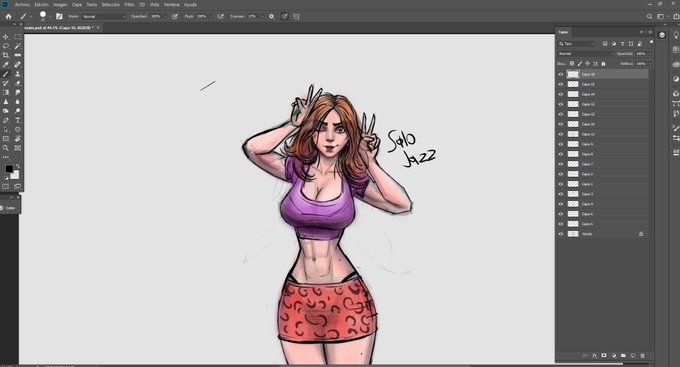The width and height of the screenshot is (680, 367).
Task: Toggle visibility of Capa 7 layer
Action: click(560, 164)
